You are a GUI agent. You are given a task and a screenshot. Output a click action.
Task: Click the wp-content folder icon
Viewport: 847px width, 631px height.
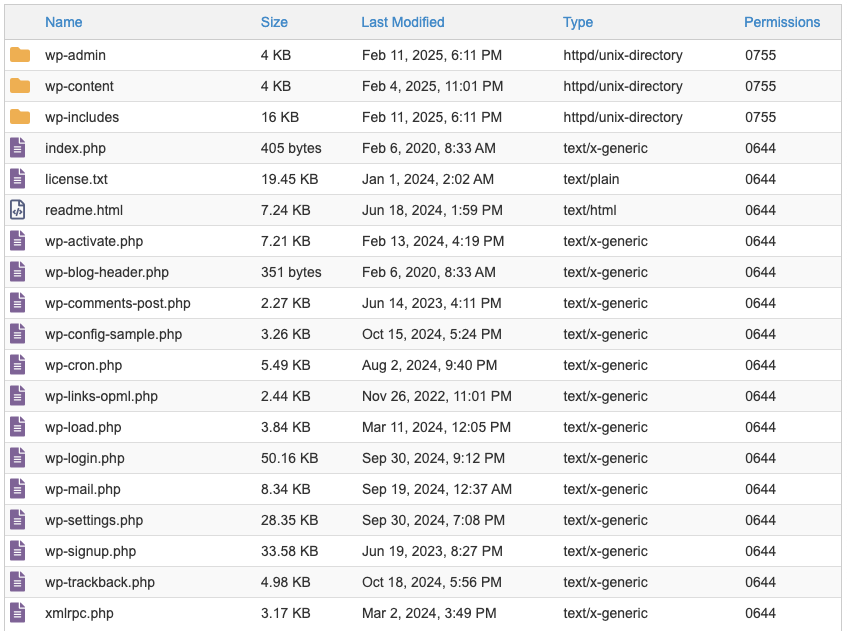20,86
